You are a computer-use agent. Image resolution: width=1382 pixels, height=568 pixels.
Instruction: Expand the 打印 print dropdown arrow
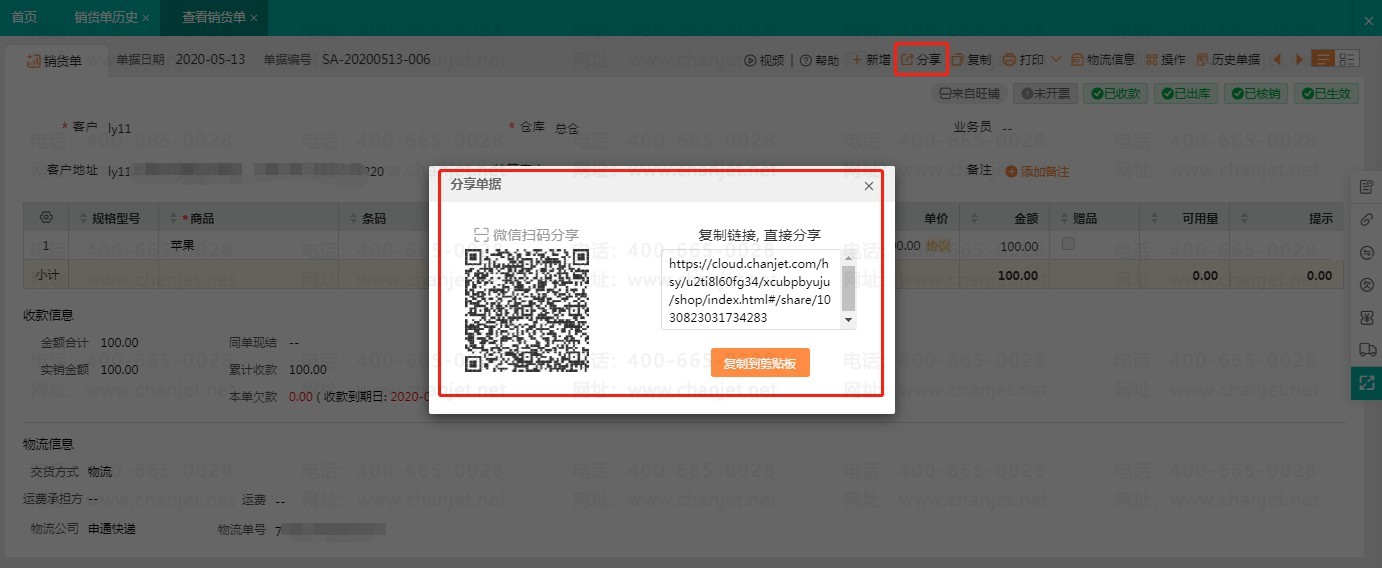[1057, 60]
